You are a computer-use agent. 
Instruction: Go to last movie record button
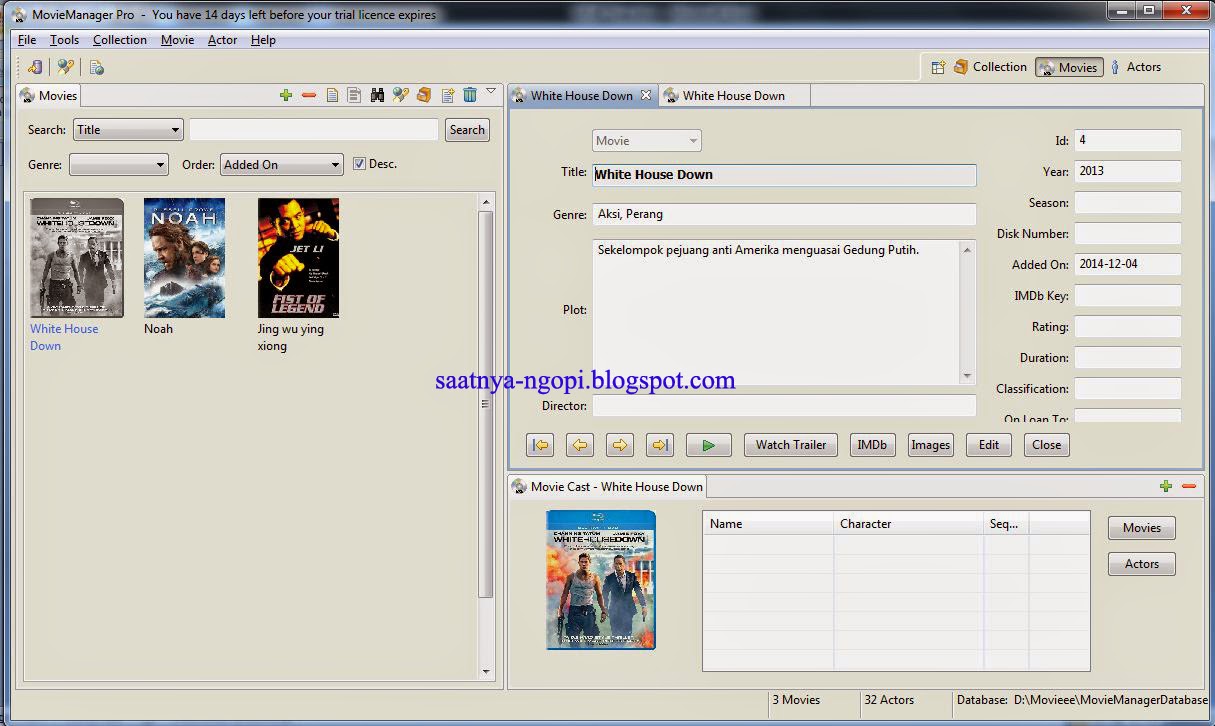pyautogui.click(x=660, y=445)
